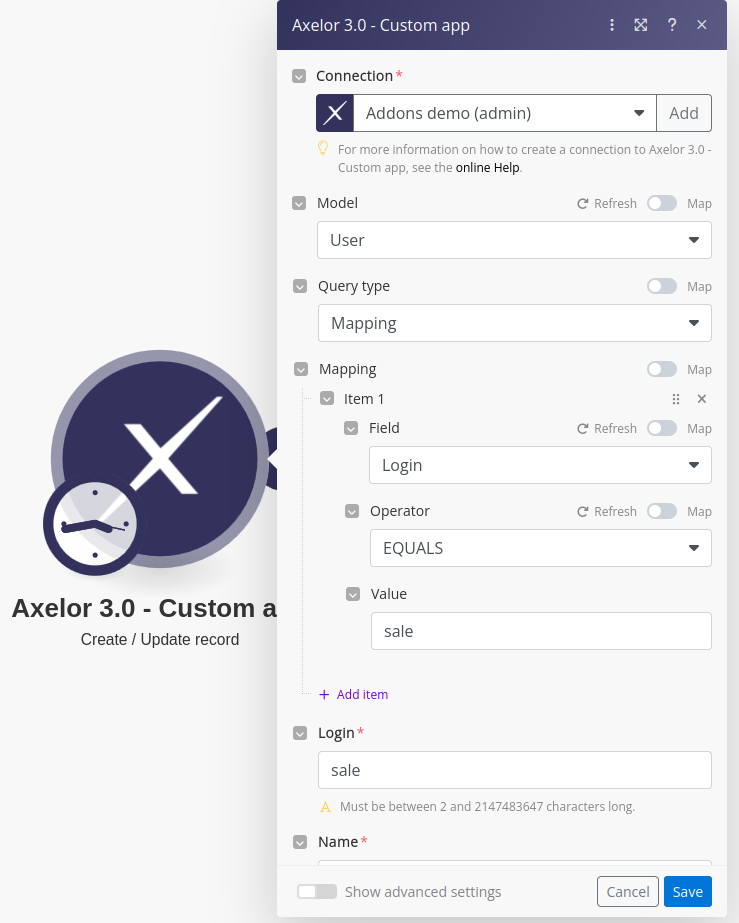
Task: Enable Map switch for Query type
Action: click(661, 286)
